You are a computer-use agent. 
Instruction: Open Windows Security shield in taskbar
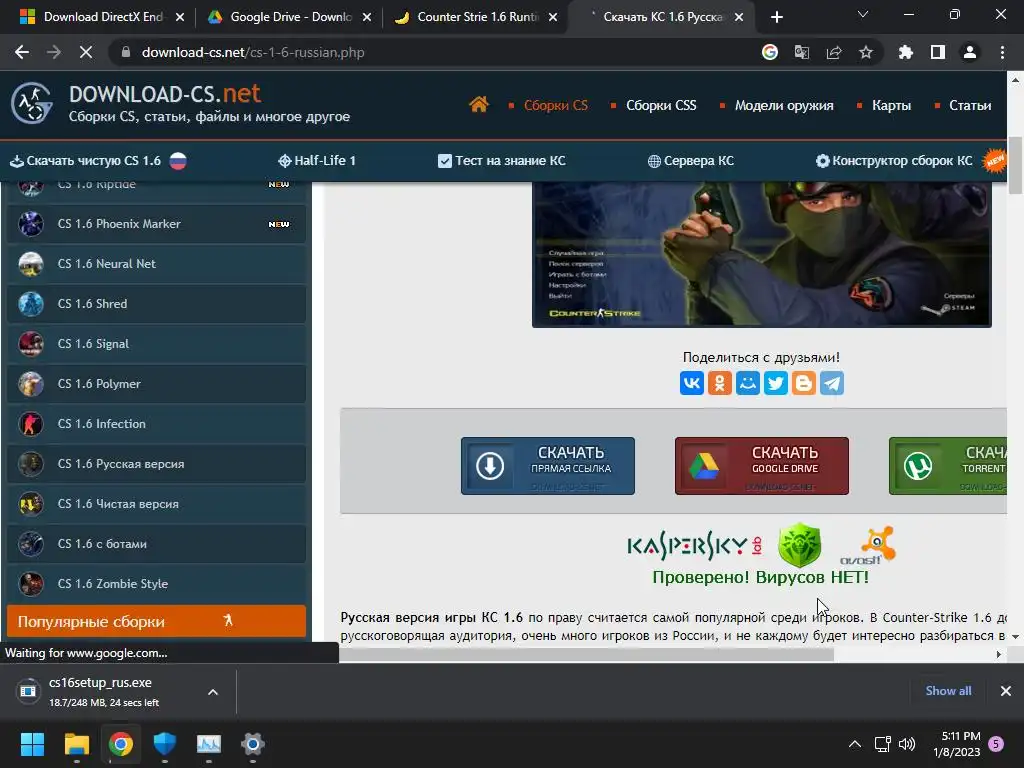coord(165,744)
